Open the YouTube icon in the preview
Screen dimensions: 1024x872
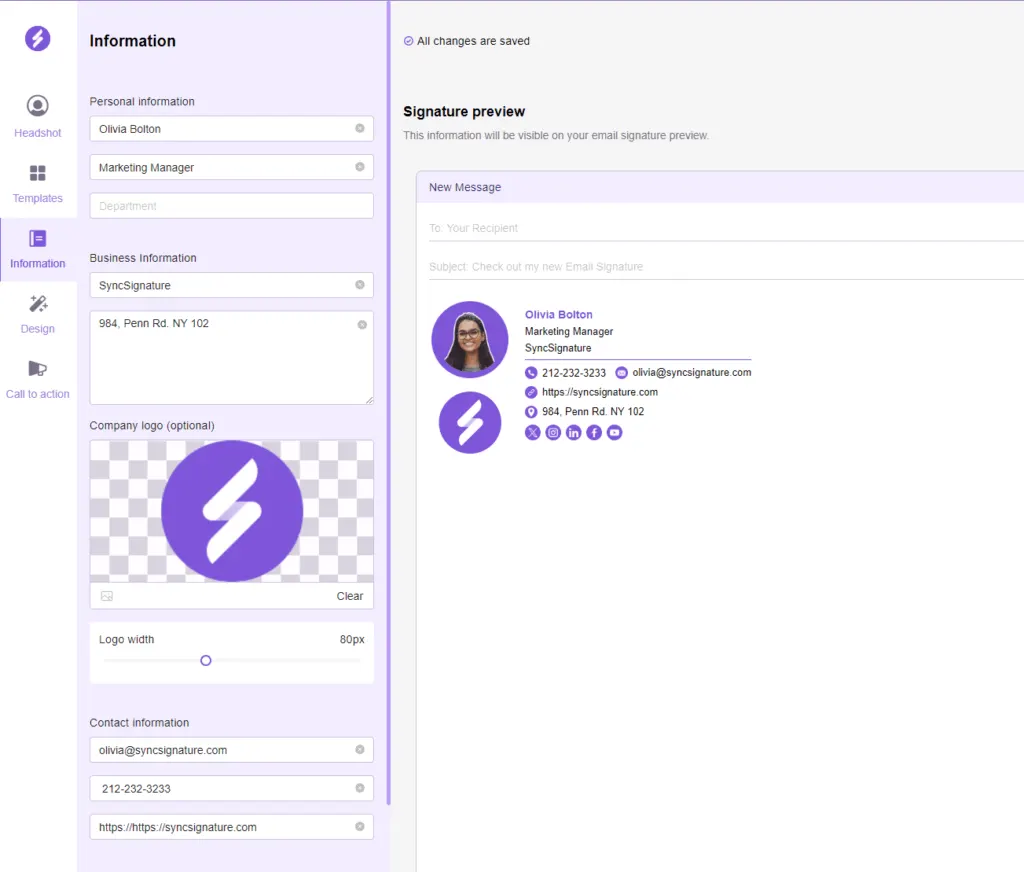[x=613, y=432]
